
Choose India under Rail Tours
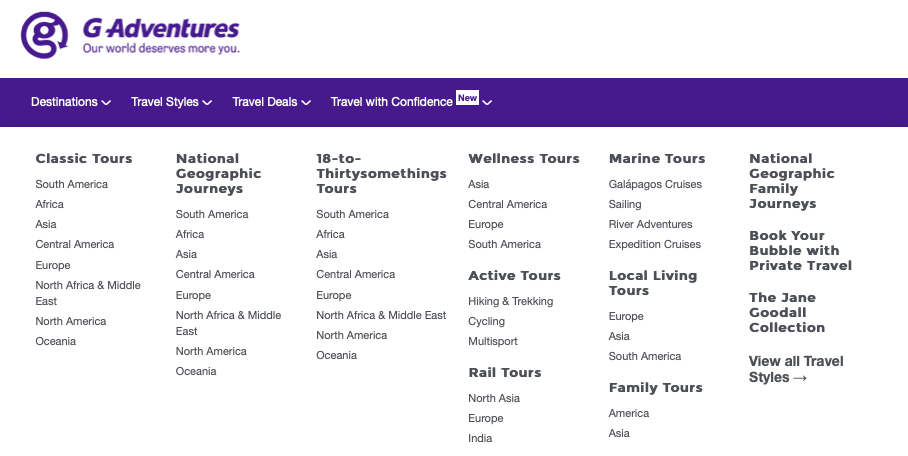pos(480,438)
